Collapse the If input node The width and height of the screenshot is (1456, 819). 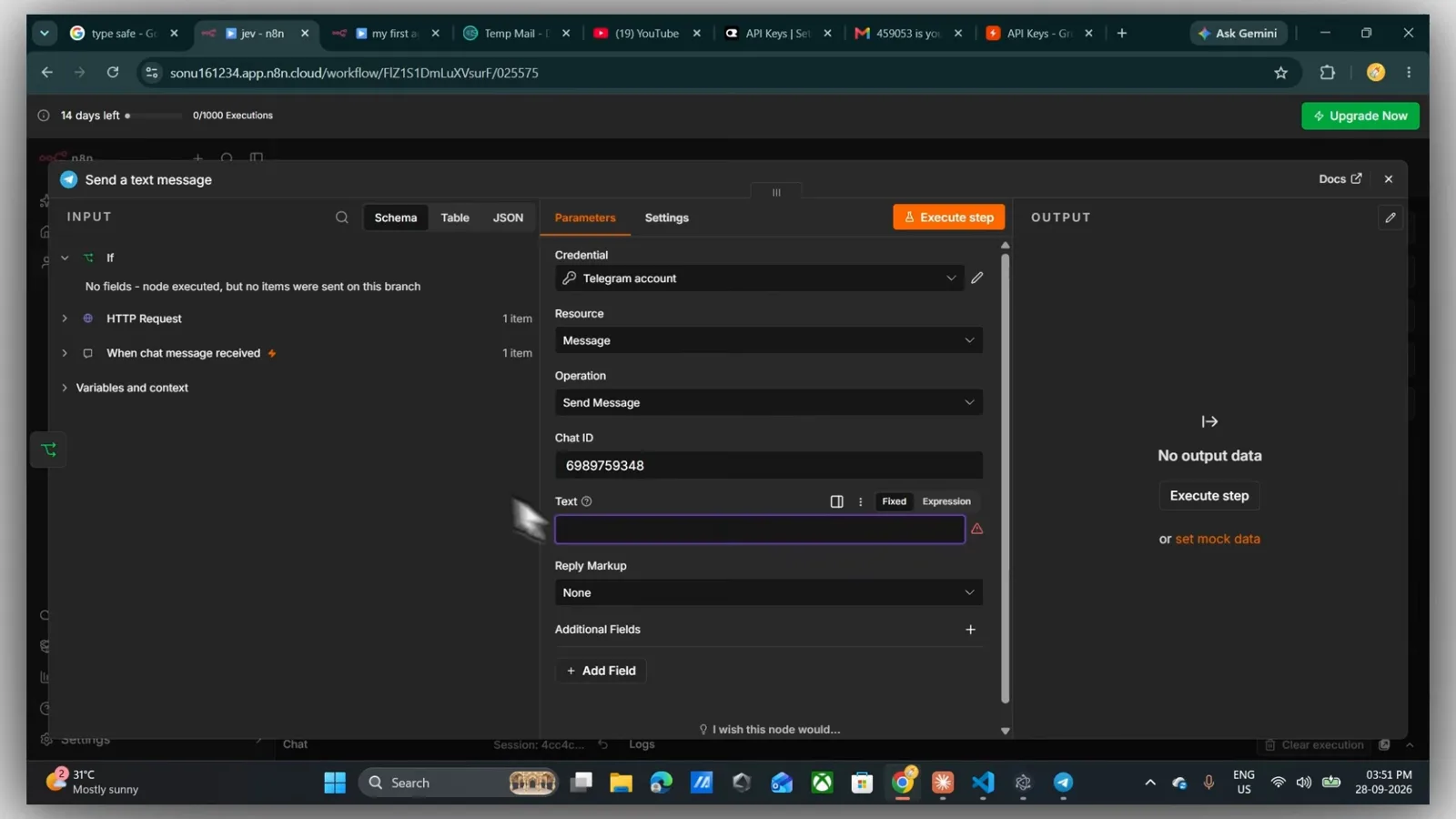[x=65, y=258]
